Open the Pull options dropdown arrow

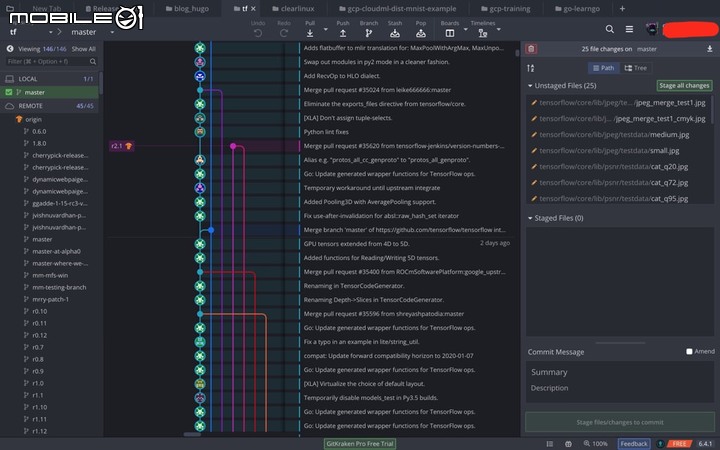pyautogui.click(x=326, y=29)
